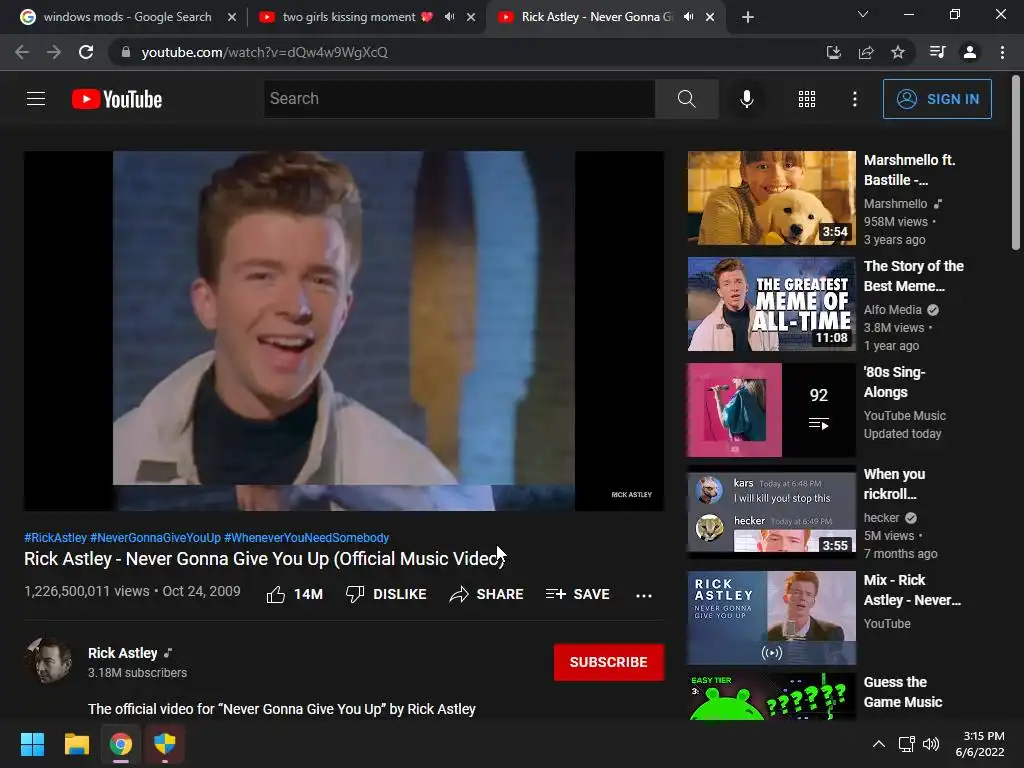Open the #RickAstley hashtag link

coord(56,537)
